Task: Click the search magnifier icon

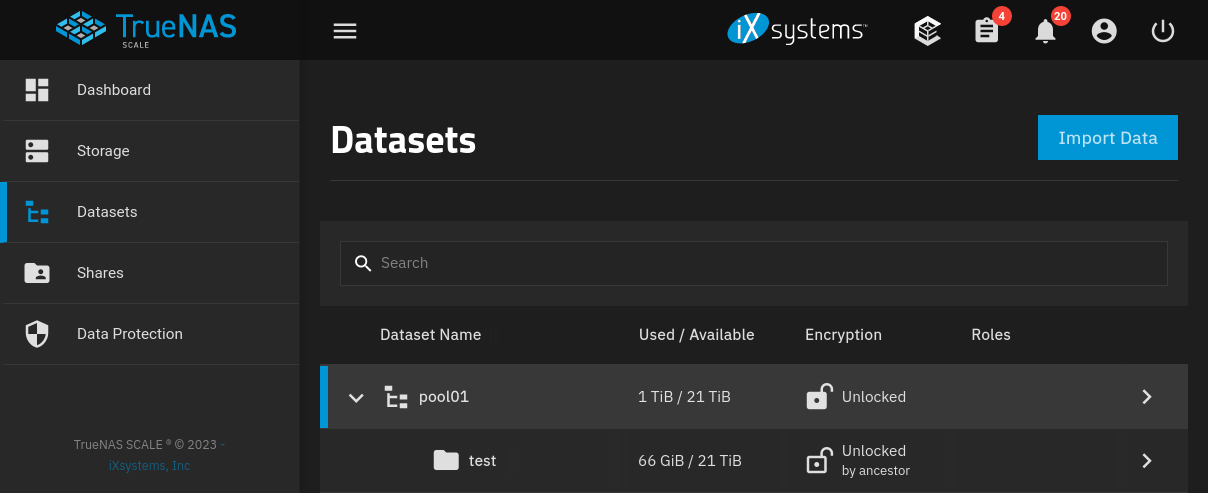Action: click(x=364, y=263)
